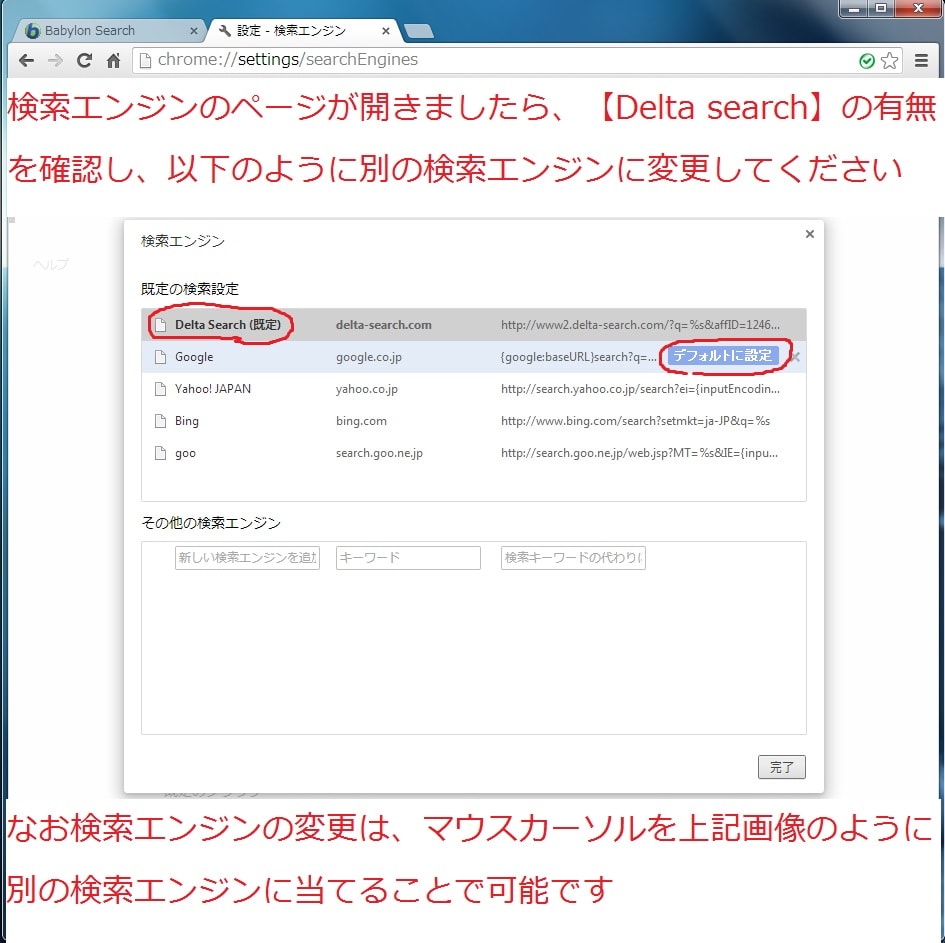This screenshot has height=943, width=945.
Task: Open a new tab
Action: (419, 31)
